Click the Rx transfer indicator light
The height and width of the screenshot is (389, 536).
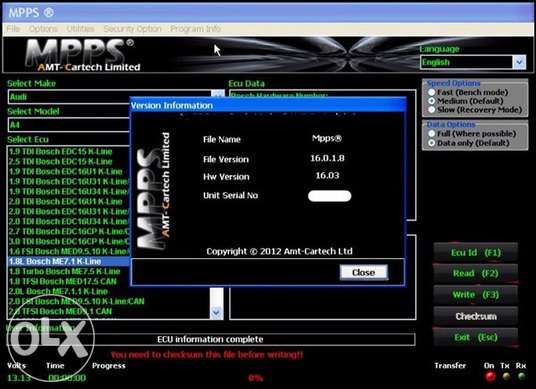tap(521, 376)
